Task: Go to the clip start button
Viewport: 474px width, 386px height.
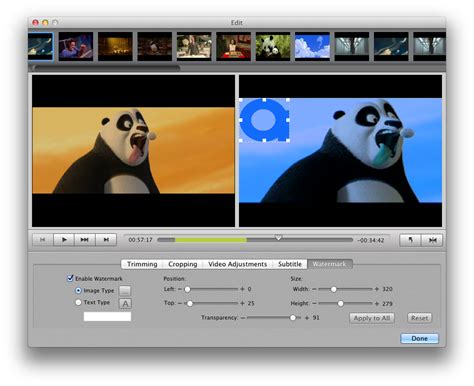Action: click(x=43, y=240)
